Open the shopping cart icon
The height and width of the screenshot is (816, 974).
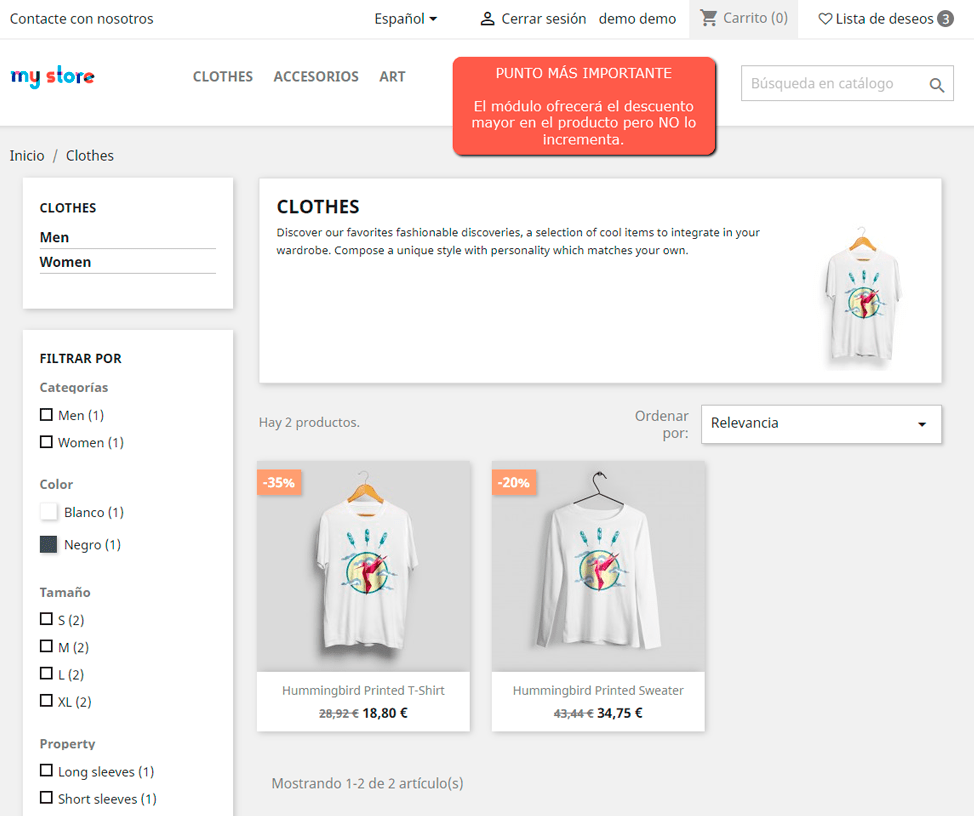[709, 18]
